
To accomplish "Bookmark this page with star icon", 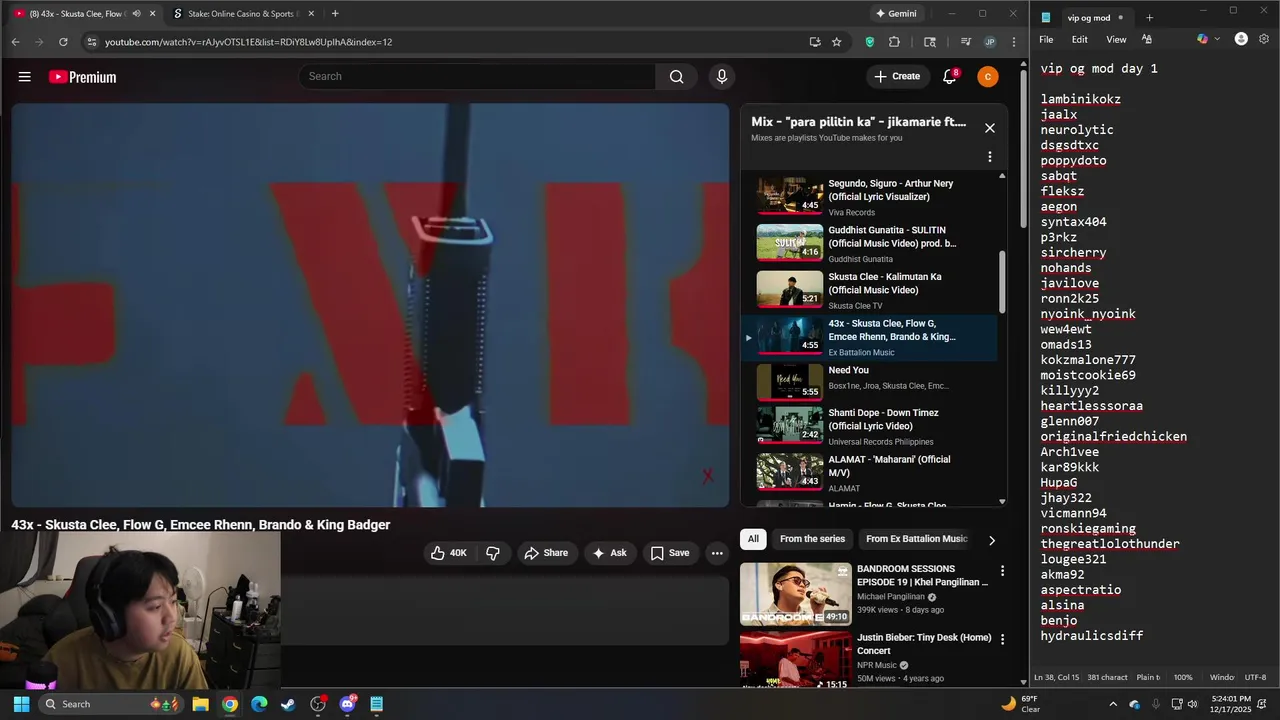I will (837, 42).
